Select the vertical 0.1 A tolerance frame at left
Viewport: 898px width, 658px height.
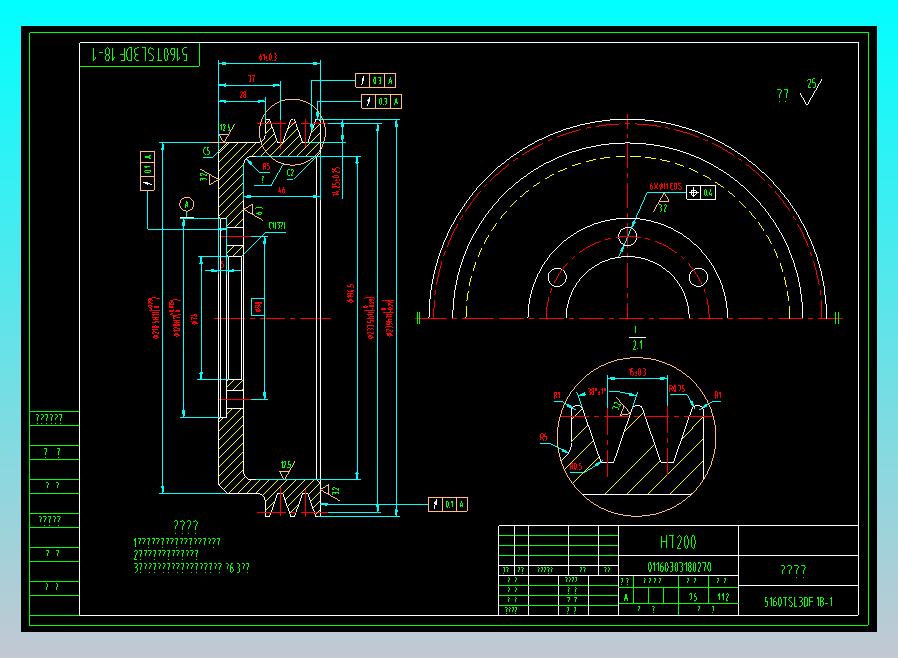click(x=148, y=171)
